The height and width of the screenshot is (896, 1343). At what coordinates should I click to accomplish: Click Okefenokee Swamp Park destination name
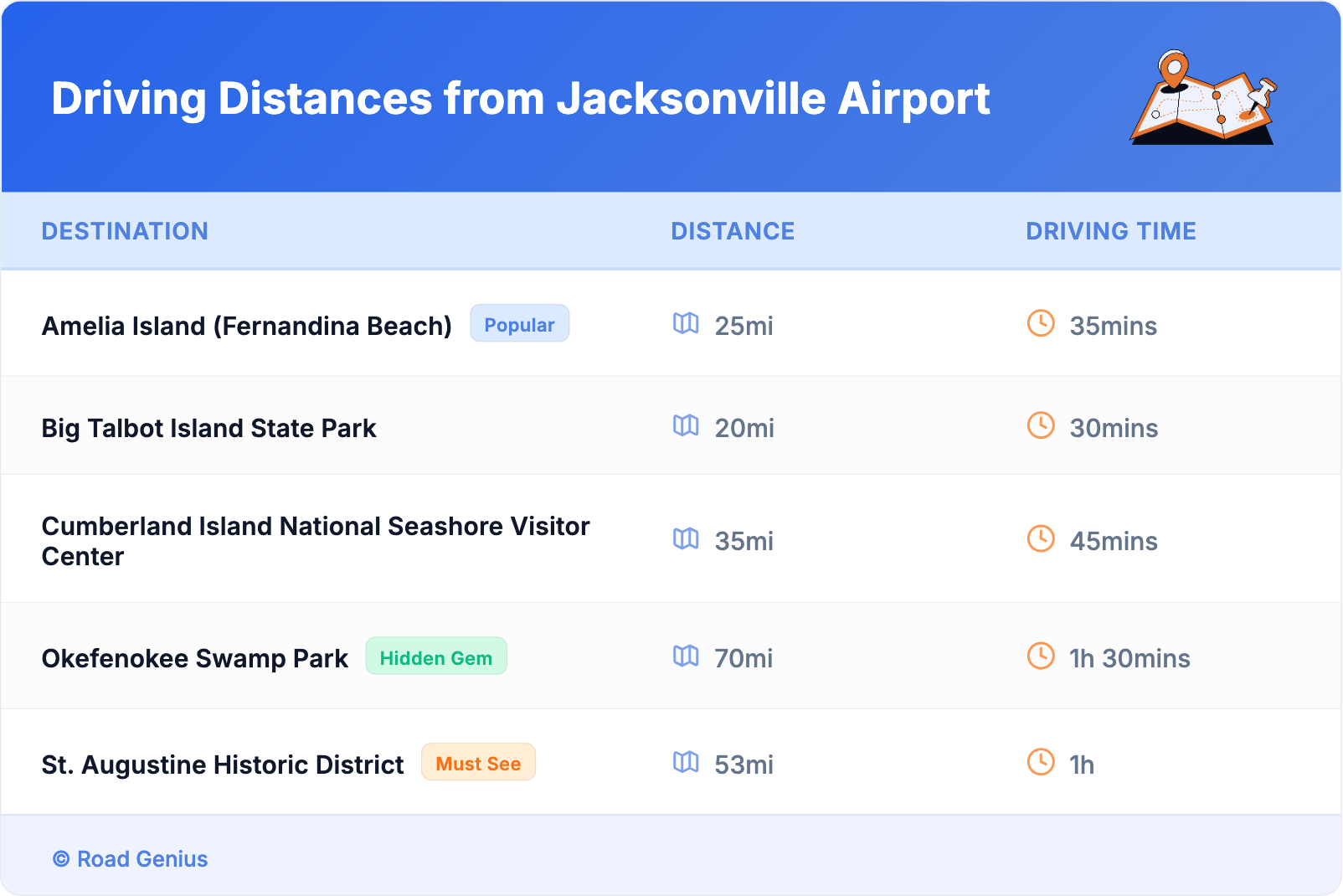(x=195, y=659)
